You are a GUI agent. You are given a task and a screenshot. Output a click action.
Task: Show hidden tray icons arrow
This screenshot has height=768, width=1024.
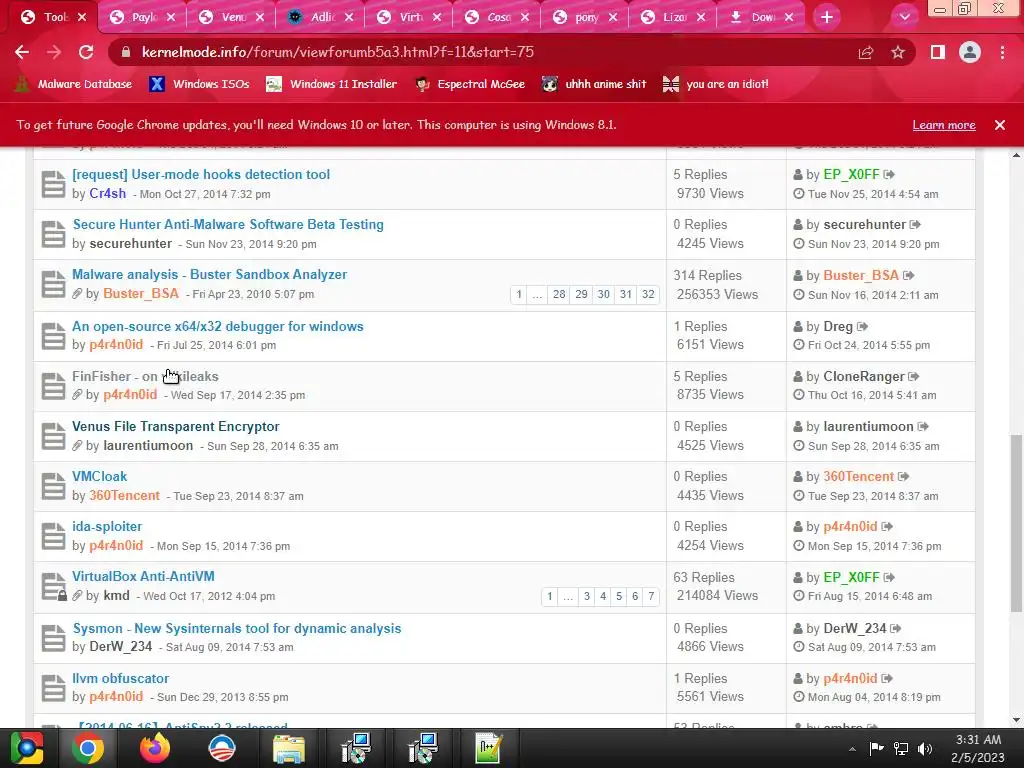[852, 749]
